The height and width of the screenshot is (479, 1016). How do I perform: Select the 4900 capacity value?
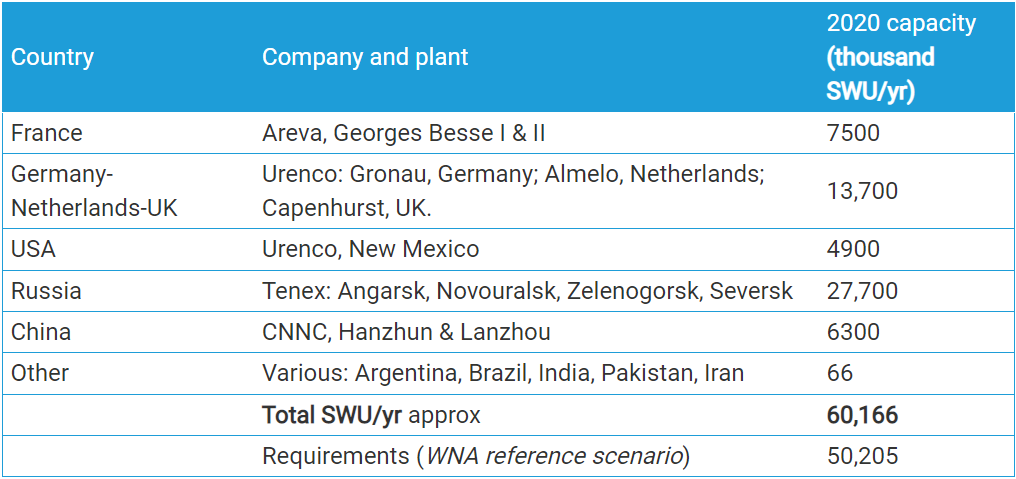coord(853,249)
